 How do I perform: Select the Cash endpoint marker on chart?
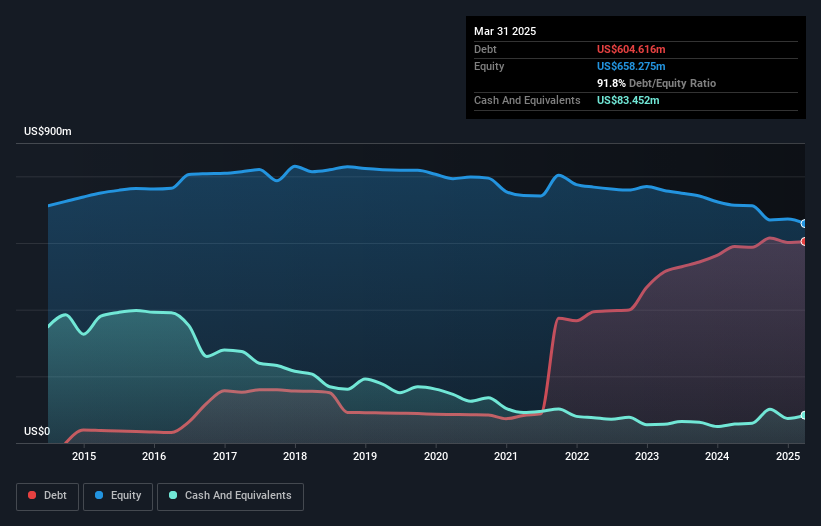coord(804,415)
